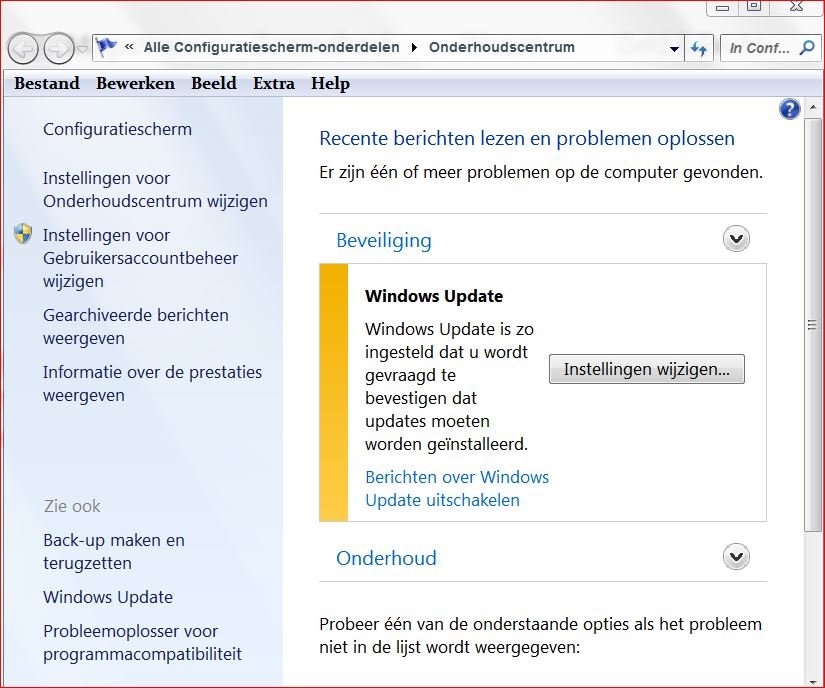Click the blue help question mark icon

[789, 110]
